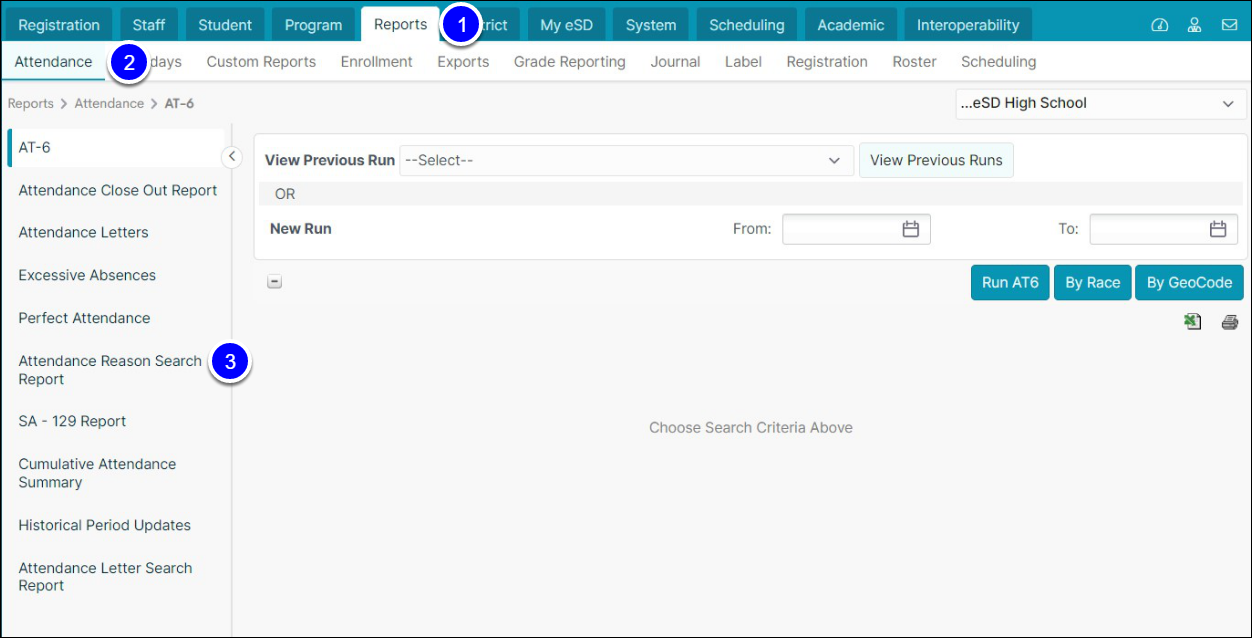Image resolution: width=1252 pixels, height=638 pixels.
Task: Open the Grade Reporting sub-tab
Action: tap(570, 62)
